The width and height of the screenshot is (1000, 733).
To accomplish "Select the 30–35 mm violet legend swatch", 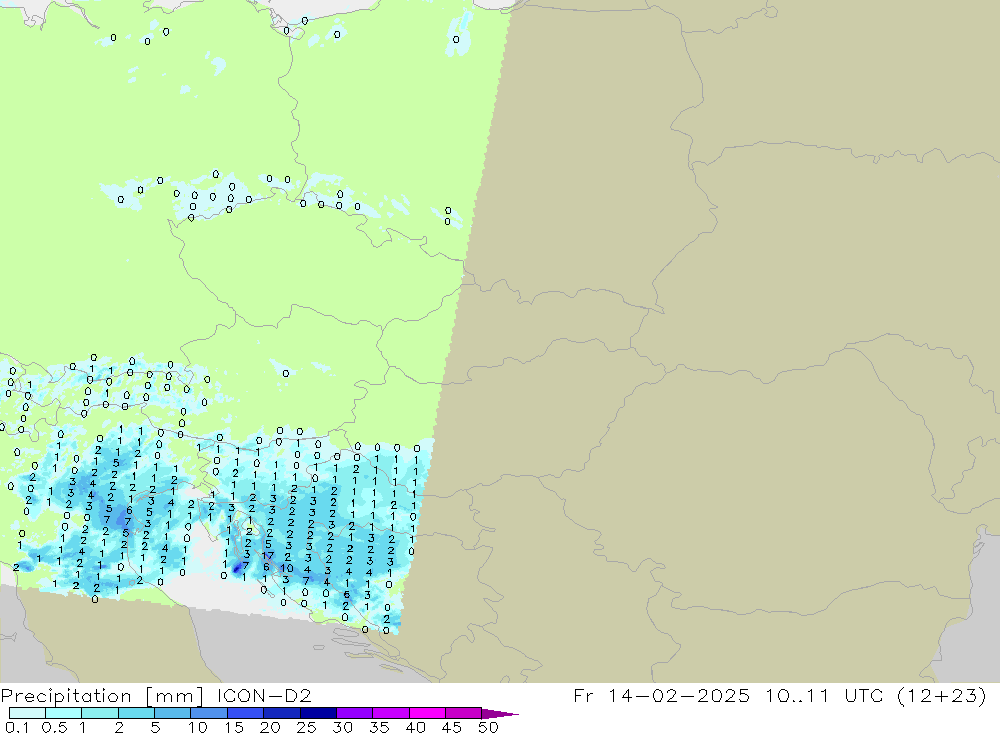I will pyautogui.click(x=355, y=713).
